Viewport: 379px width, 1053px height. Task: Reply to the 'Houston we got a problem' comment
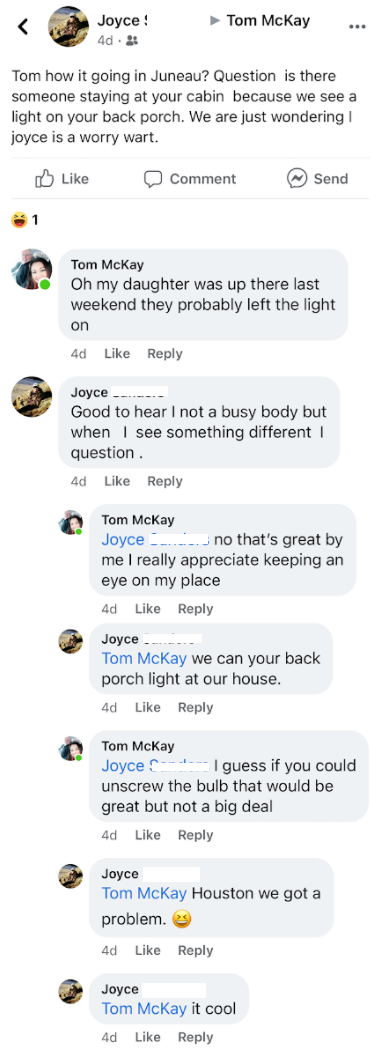pyautogui.click(x=196, y=950)
